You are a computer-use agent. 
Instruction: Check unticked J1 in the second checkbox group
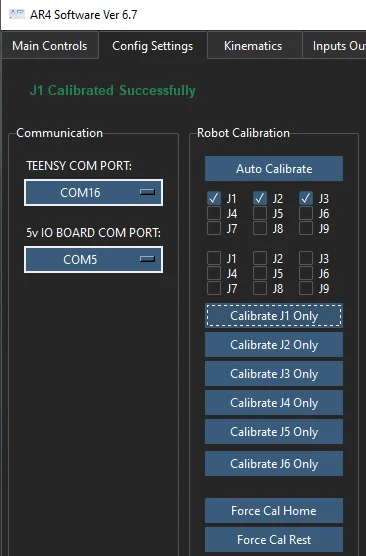[214, 258]
